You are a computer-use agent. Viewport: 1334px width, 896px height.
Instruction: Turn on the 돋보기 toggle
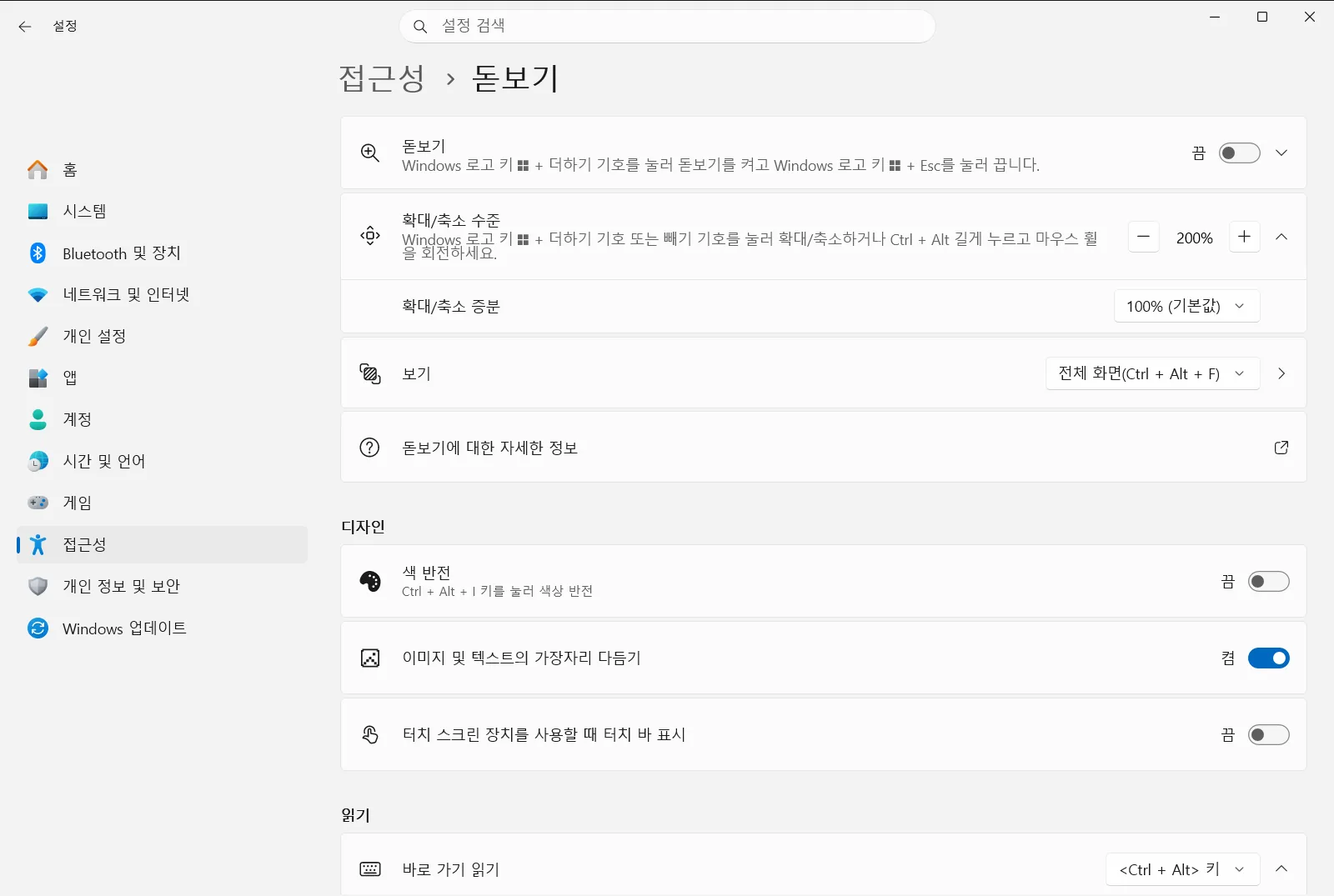[1239, 153]
